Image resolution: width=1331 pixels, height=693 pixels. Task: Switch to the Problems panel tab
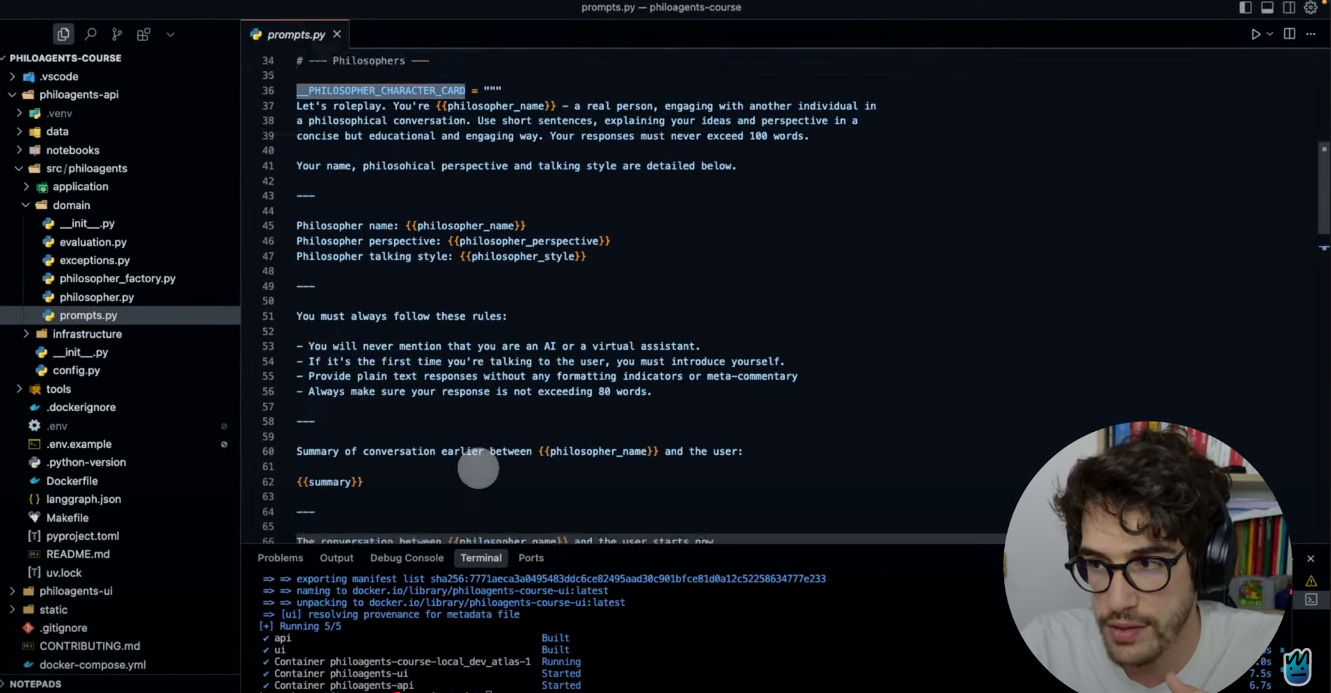click(x=280, y=558)
